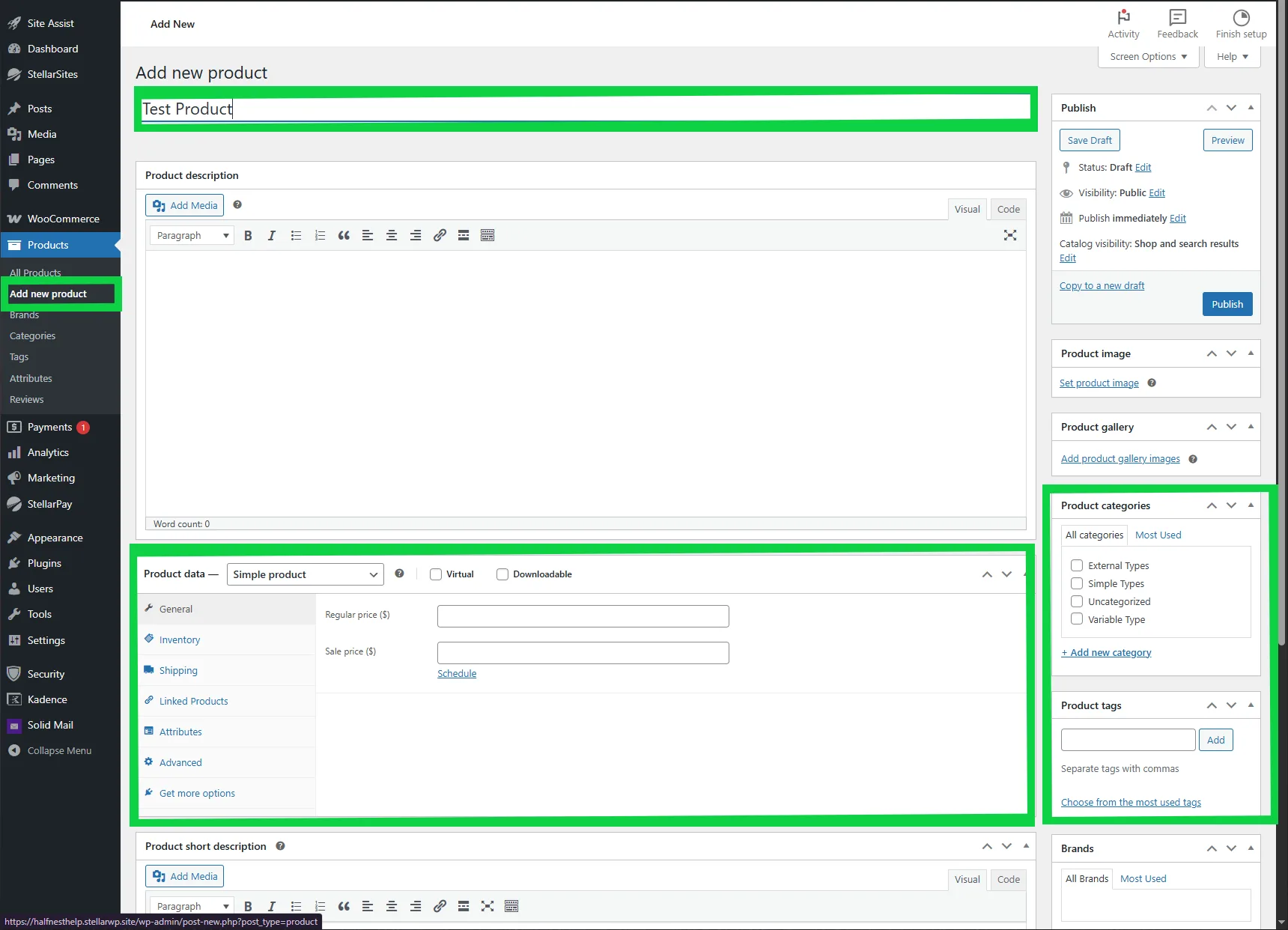Expand the Screen Options panel
Screen dimensions: 1288x930
point(1148,56)
